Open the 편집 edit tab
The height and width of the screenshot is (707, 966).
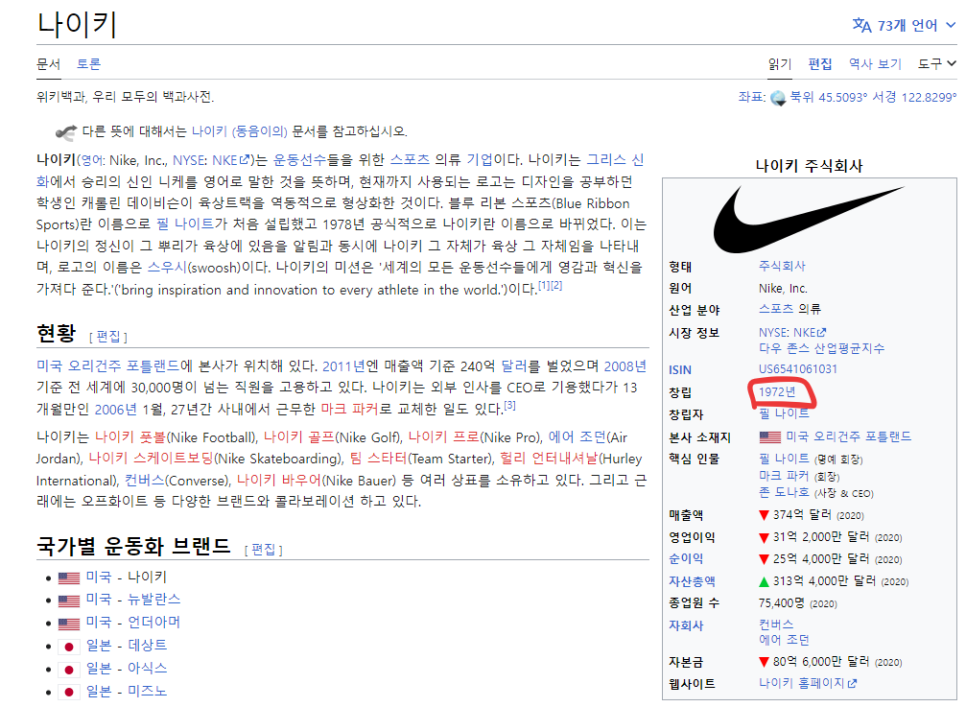[820, 64]
